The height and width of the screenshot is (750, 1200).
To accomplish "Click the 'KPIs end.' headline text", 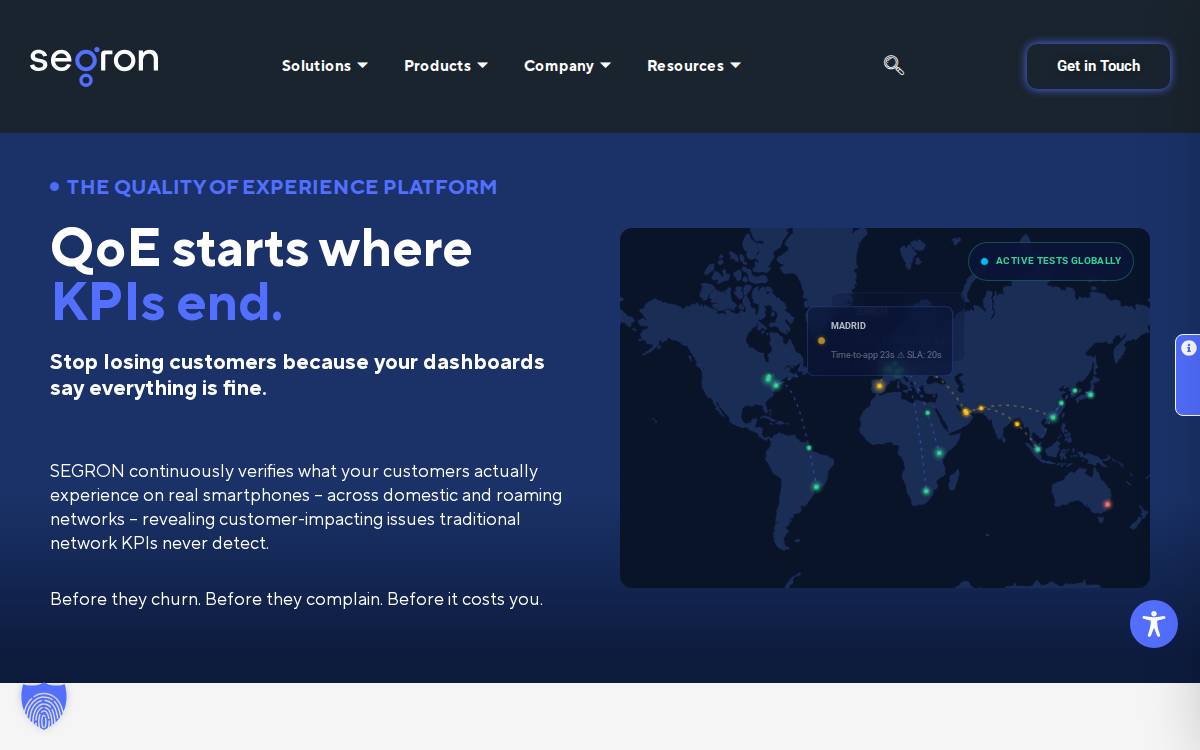I will pyautogui.click(x=167, y=301).
